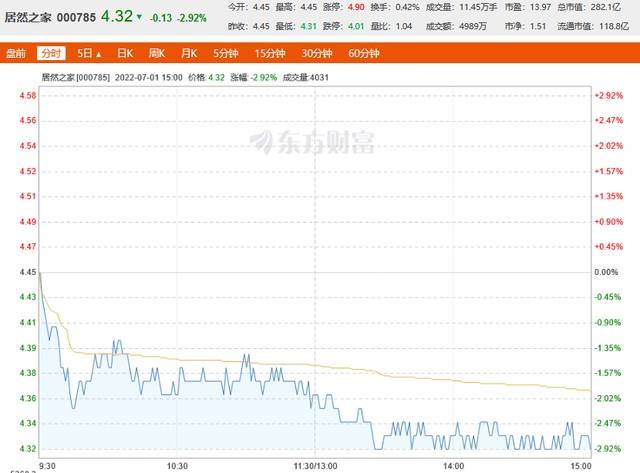Click the current price 4.32 in header
The image size is (640, 473).
(117, 16)
